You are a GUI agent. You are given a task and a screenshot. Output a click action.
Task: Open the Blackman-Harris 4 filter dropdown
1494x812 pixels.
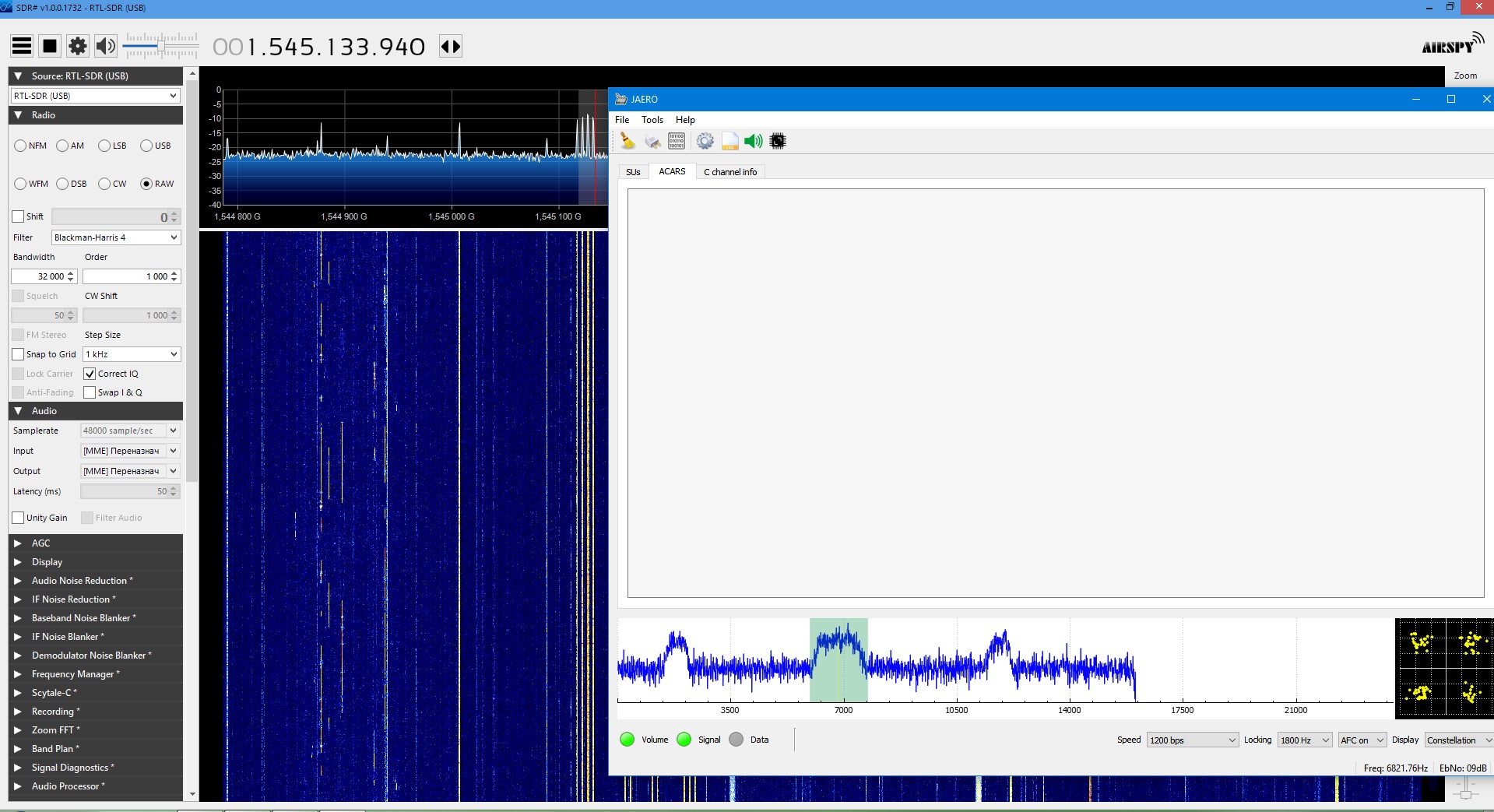click(x=116, y=237)
